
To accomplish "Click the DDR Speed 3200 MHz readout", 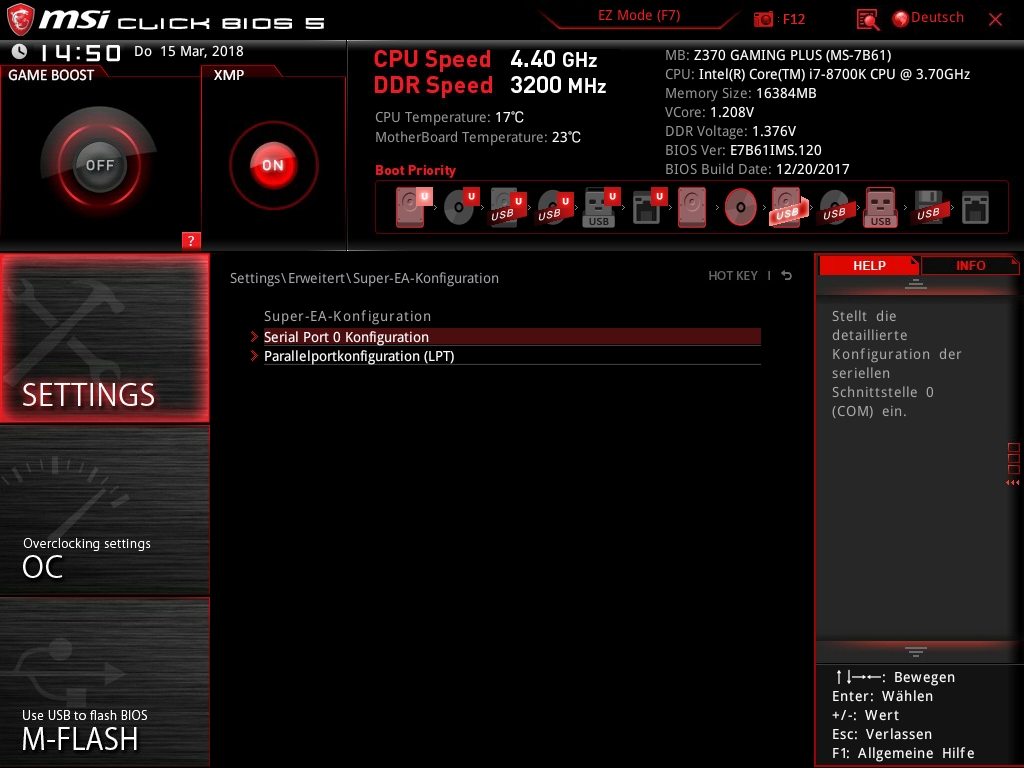I will coord(490,85).
